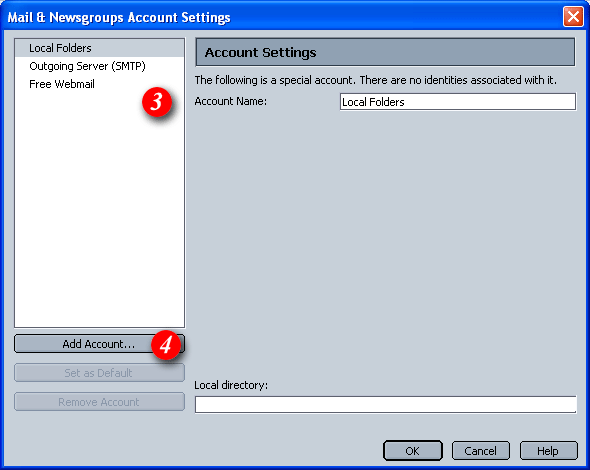Click the red step 4 marker
The image size is (590, 470).
pyautogui.click(x=166, y=345)
